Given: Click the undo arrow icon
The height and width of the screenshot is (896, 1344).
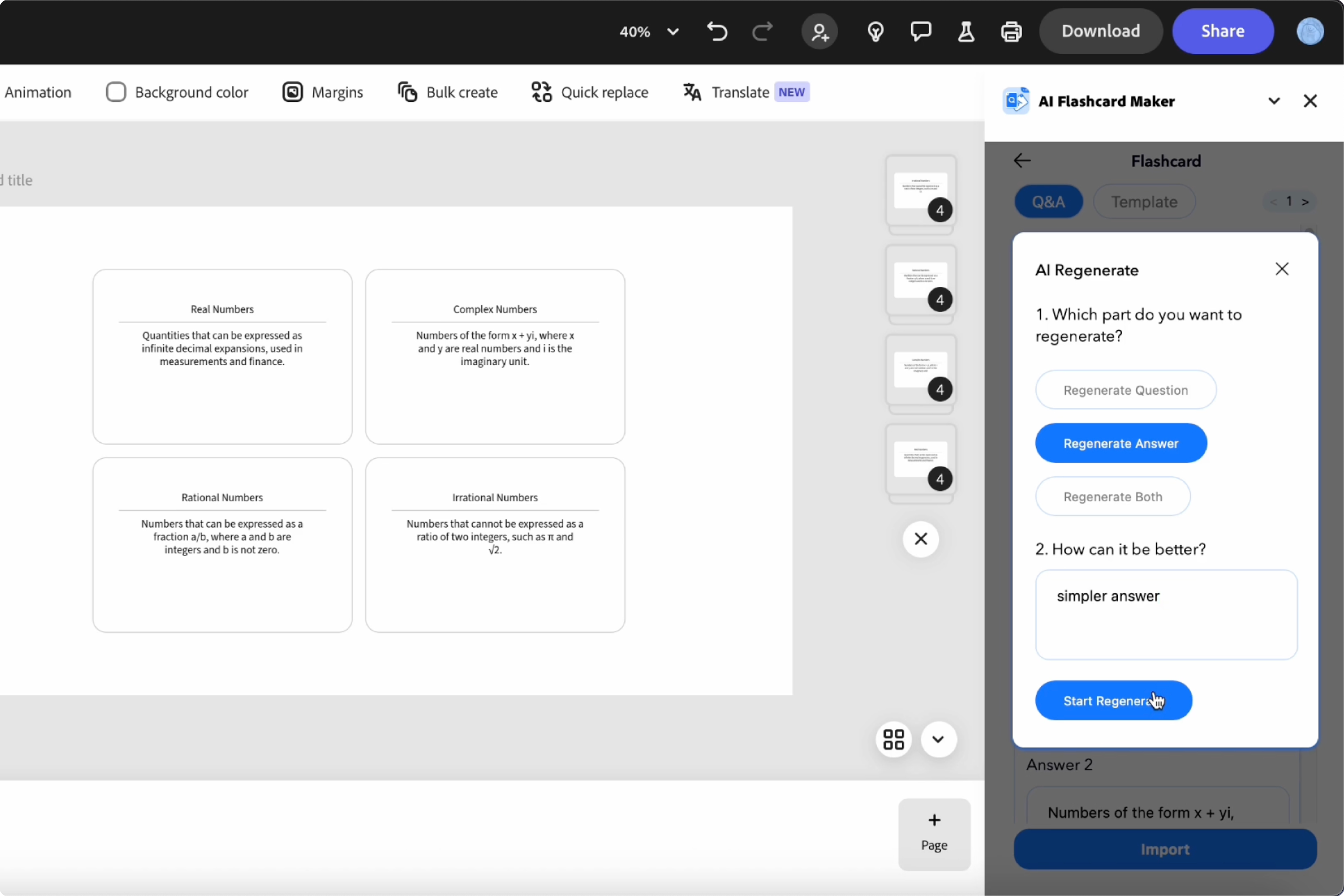Looking at the screenshot, I should 717,31.
